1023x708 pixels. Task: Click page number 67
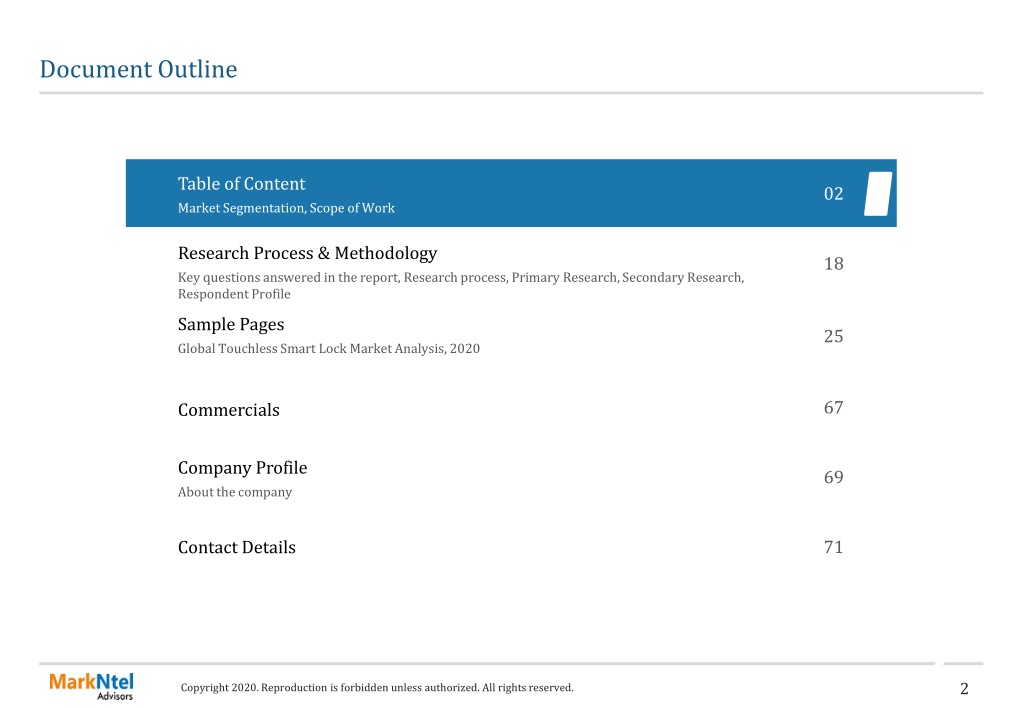click(x=833, y=407)
